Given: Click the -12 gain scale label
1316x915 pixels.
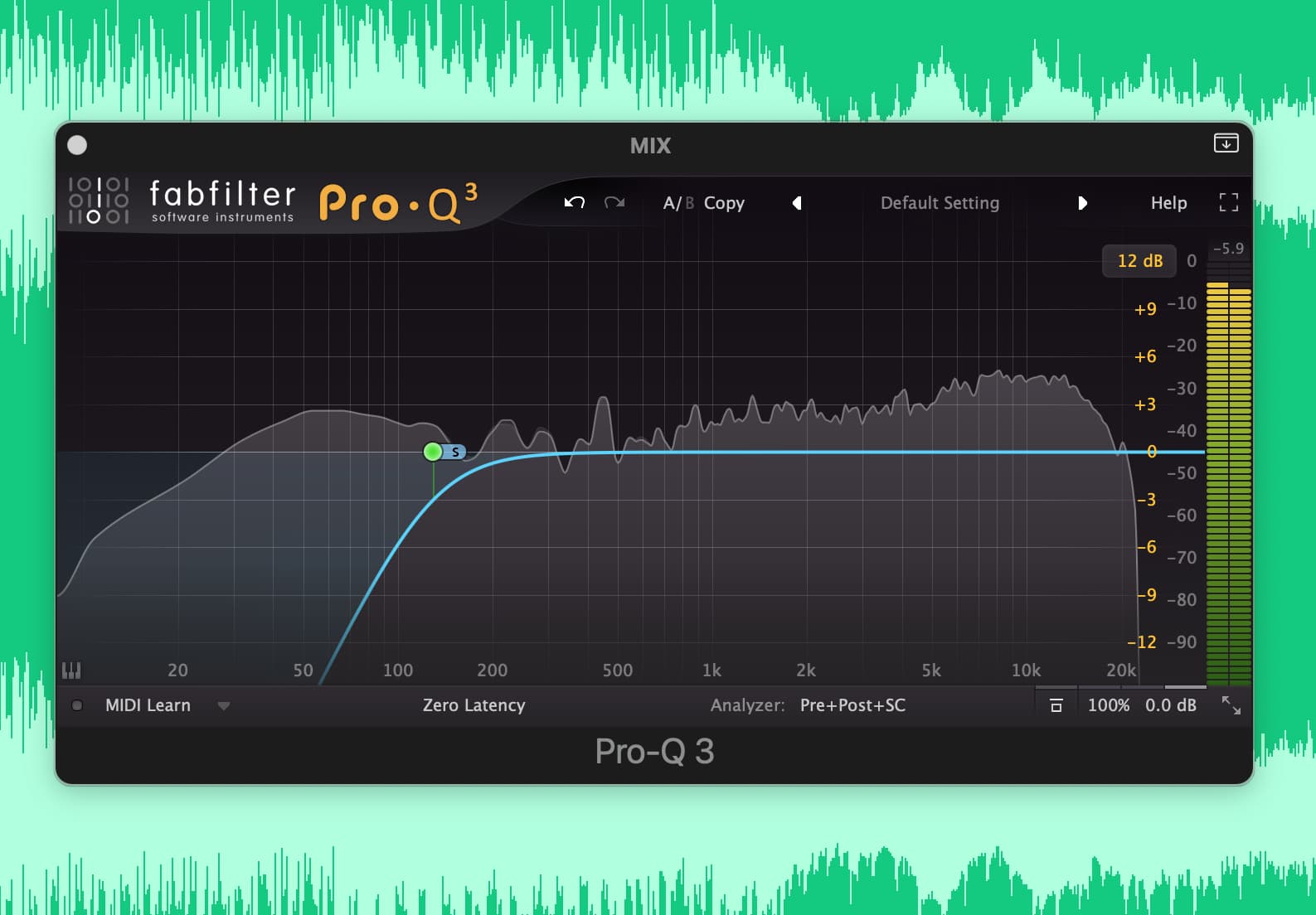Looking at the screenshot, I should 1142,642.
